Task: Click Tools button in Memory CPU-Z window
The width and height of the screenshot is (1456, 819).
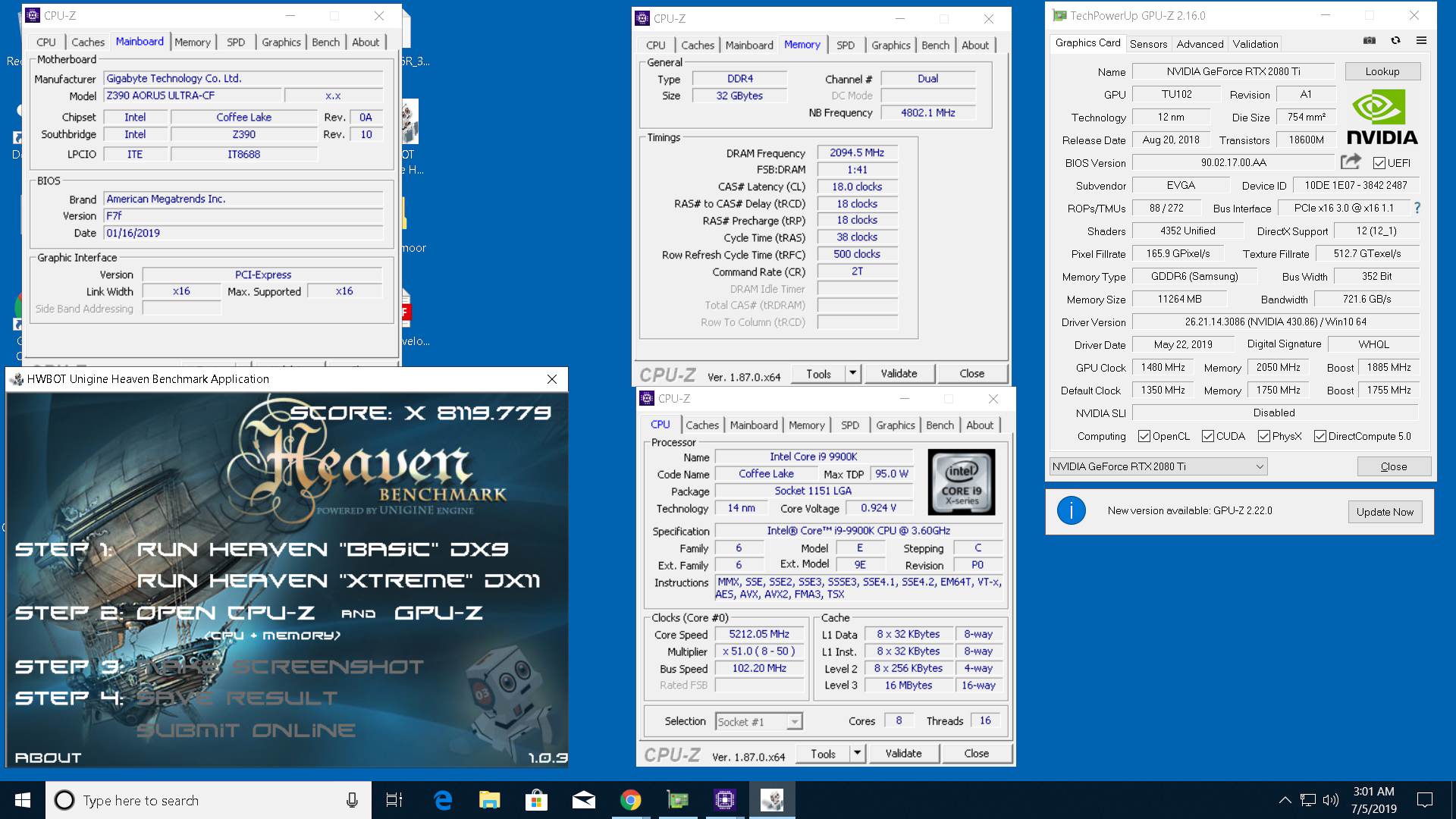Action: click(818, 373)
